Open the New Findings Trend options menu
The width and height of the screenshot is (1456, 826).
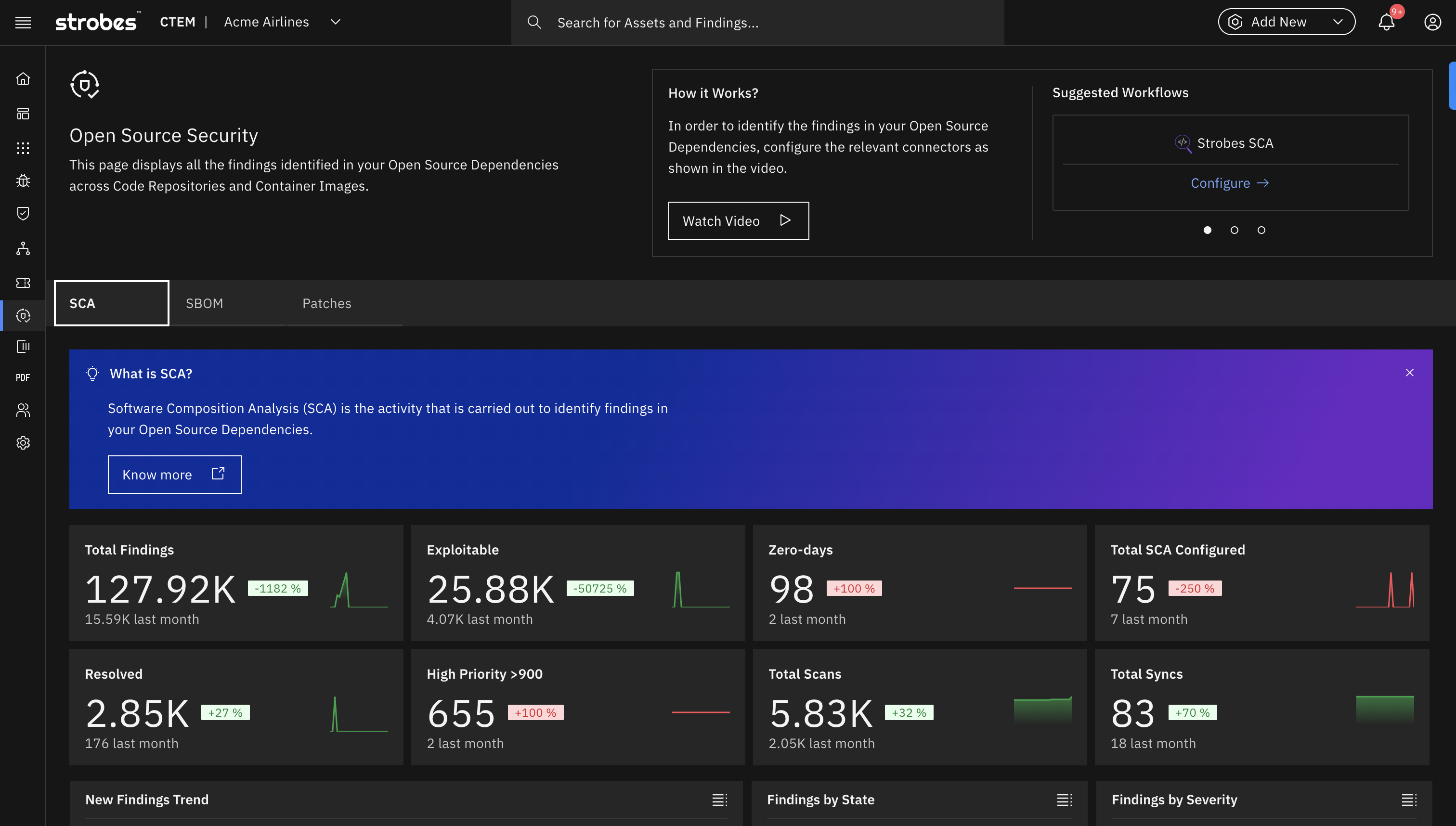coord(718,800)
